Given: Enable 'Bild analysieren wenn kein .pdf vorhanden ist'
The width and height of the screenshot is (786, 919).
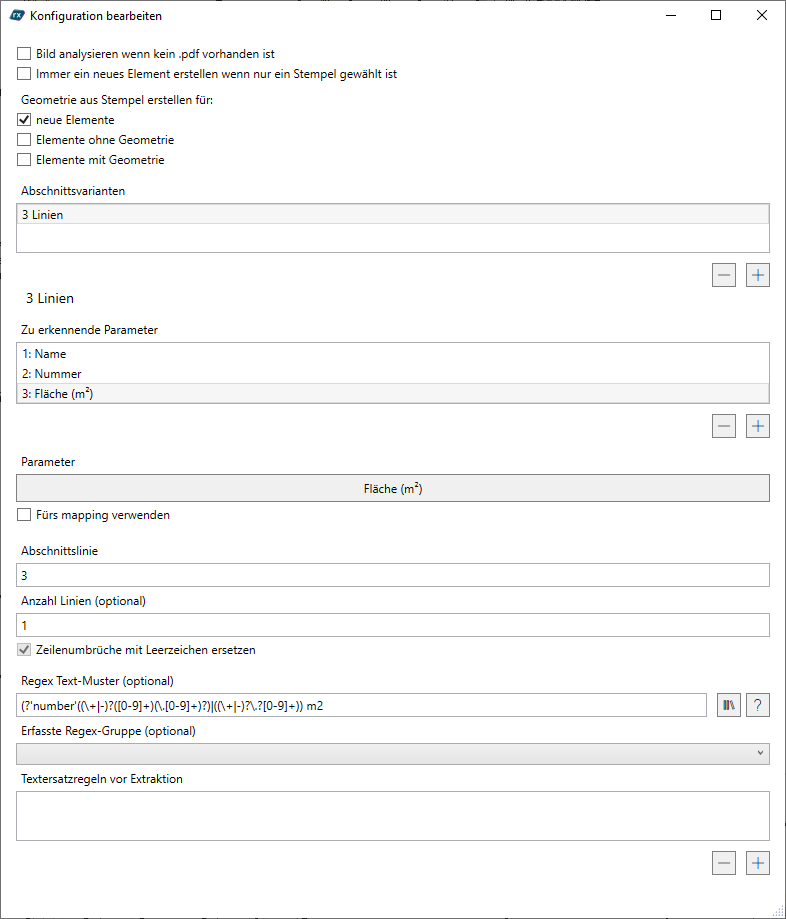Looking at the screenshot, I should 23,53.
